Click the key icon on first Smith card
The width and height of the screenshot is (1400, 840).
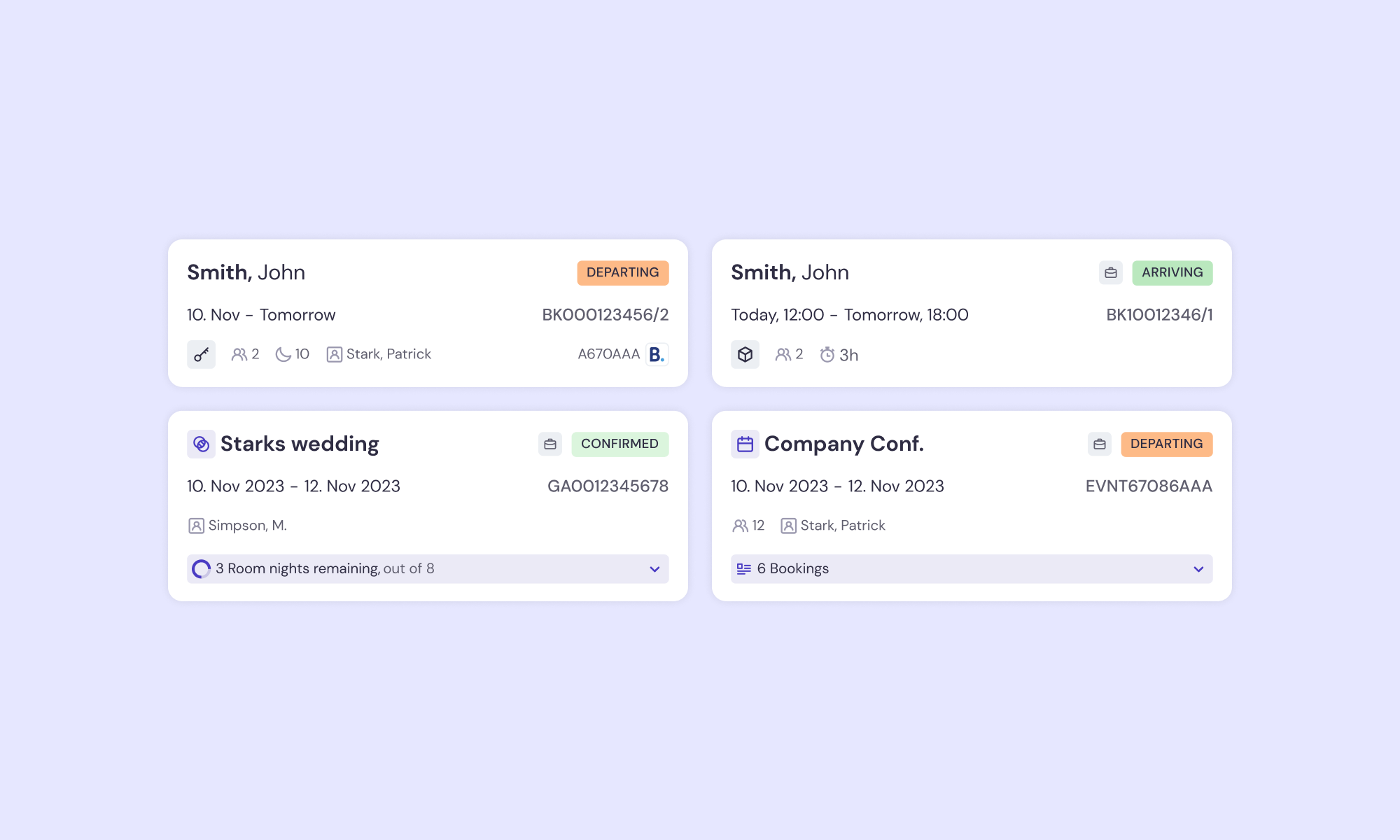point(201,355)
